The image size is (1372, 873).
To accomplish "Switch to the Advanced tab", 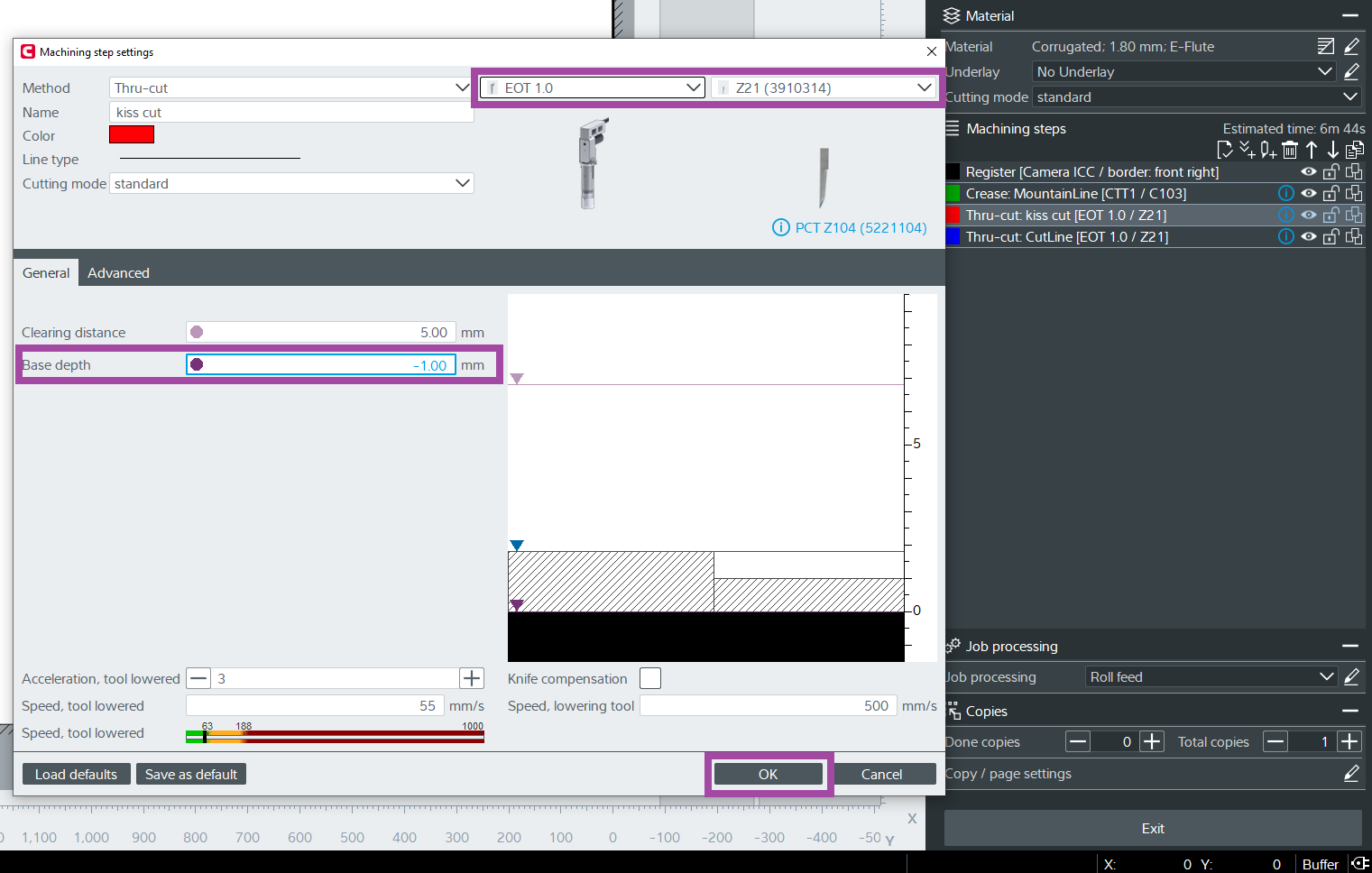I will click(x=118, y=272).
